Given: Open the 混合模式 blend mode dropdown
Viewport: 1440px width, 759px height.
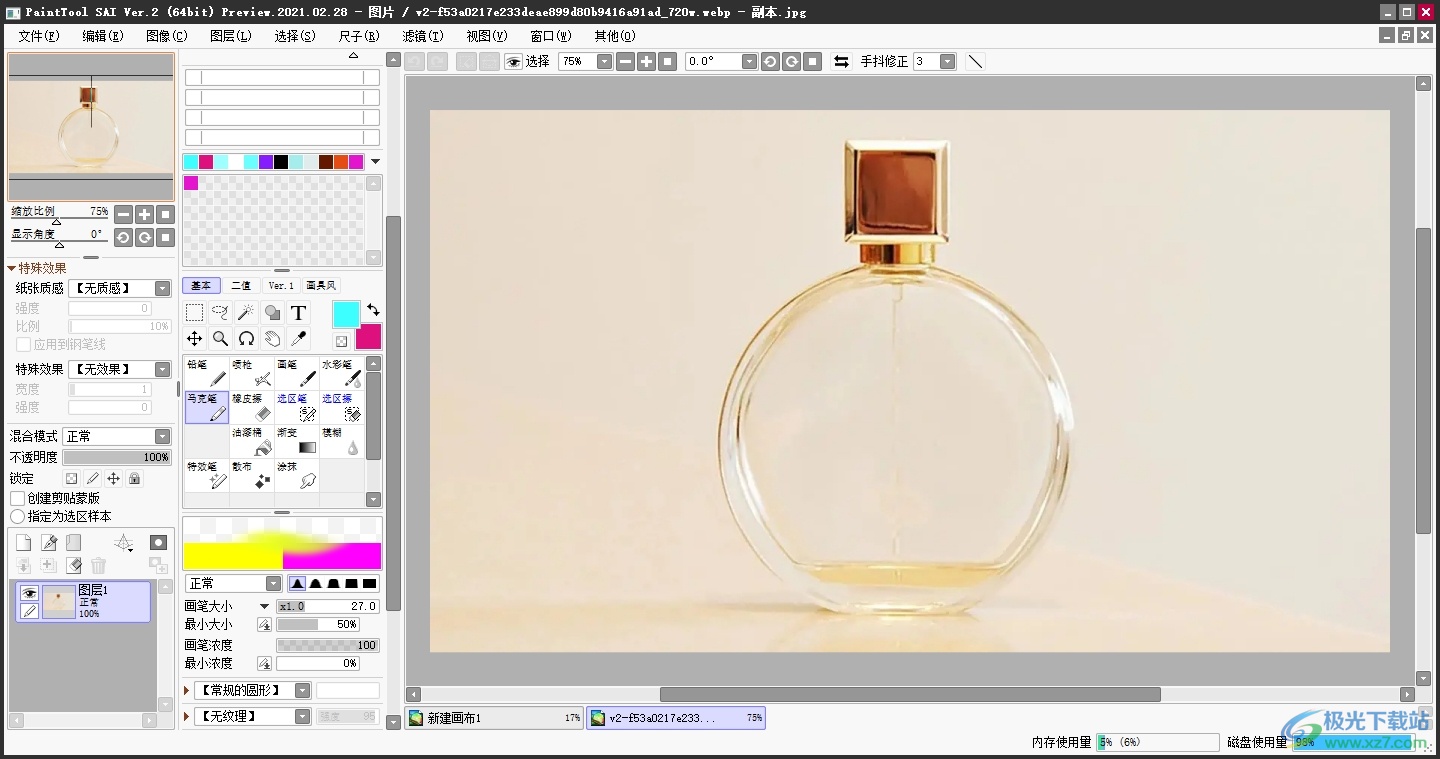Looking at the screenshot, I should tap(117, 436).
